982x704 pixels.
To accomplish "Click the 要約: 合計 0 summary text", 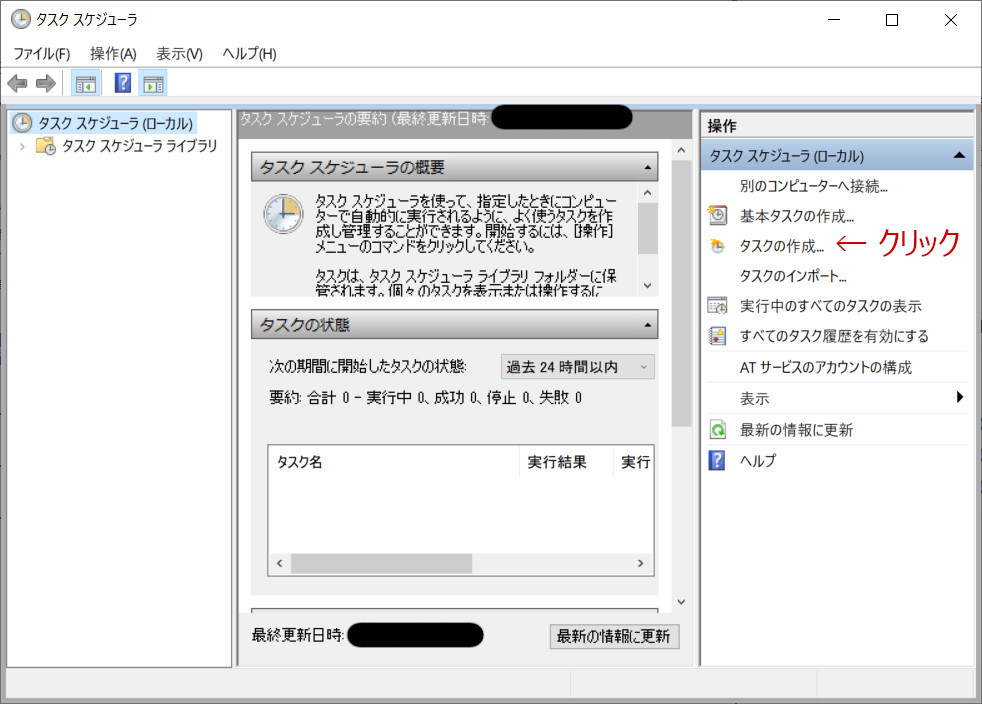I will pos(425,398).
